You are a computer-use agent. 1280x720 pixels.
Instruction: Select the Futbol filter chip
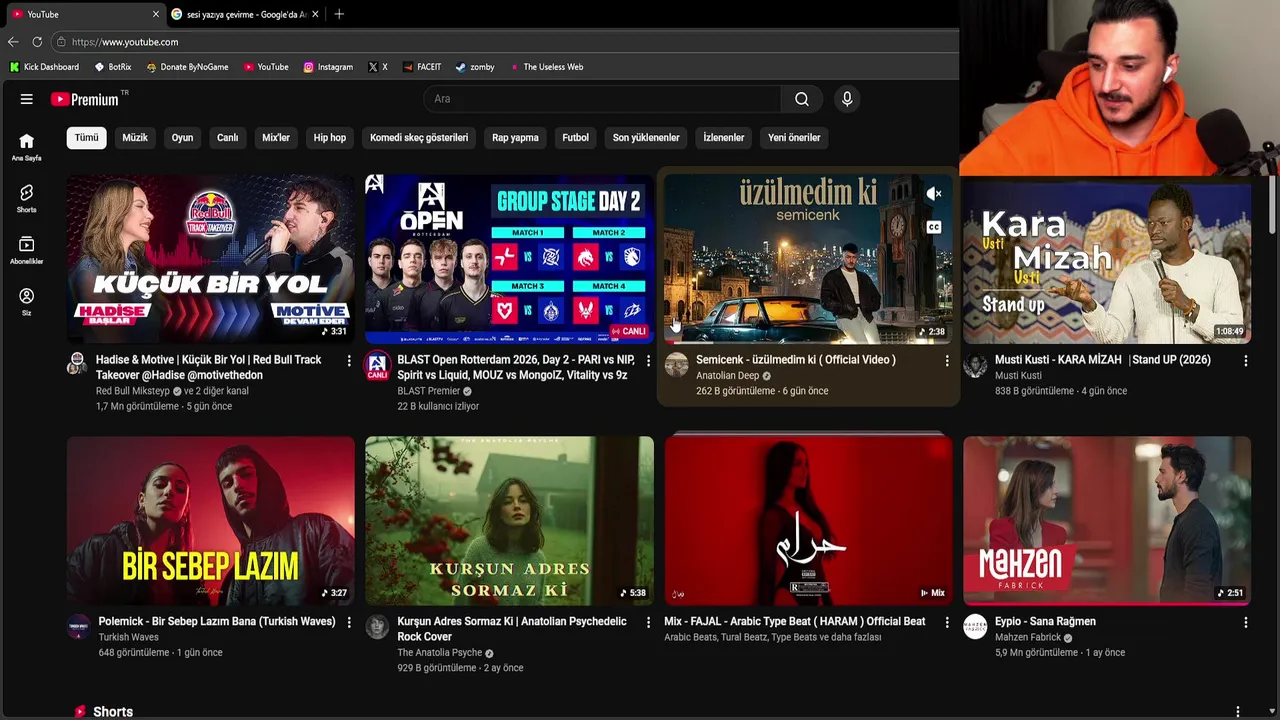click(x=576, y=138)
